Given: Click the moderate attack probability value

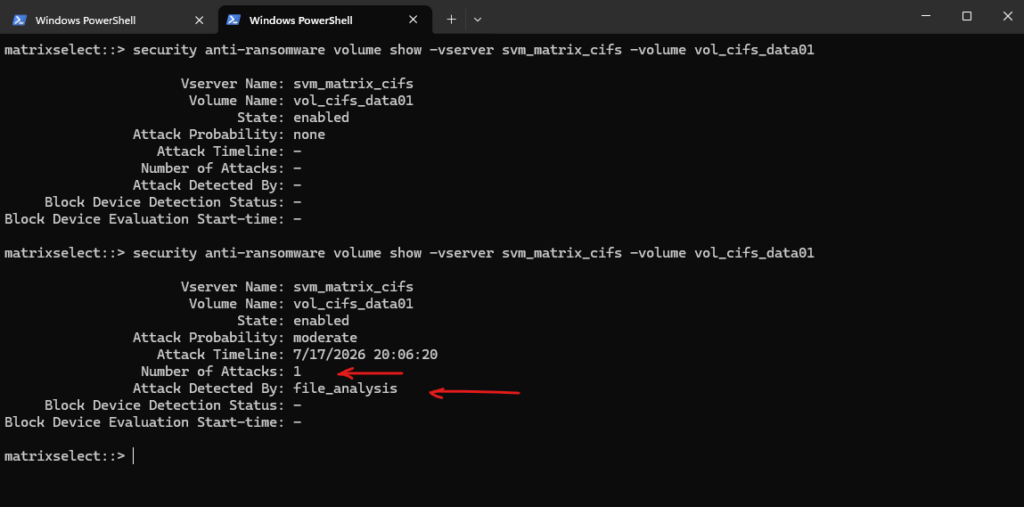Looking at the screenshot, I should coord(325,338).
